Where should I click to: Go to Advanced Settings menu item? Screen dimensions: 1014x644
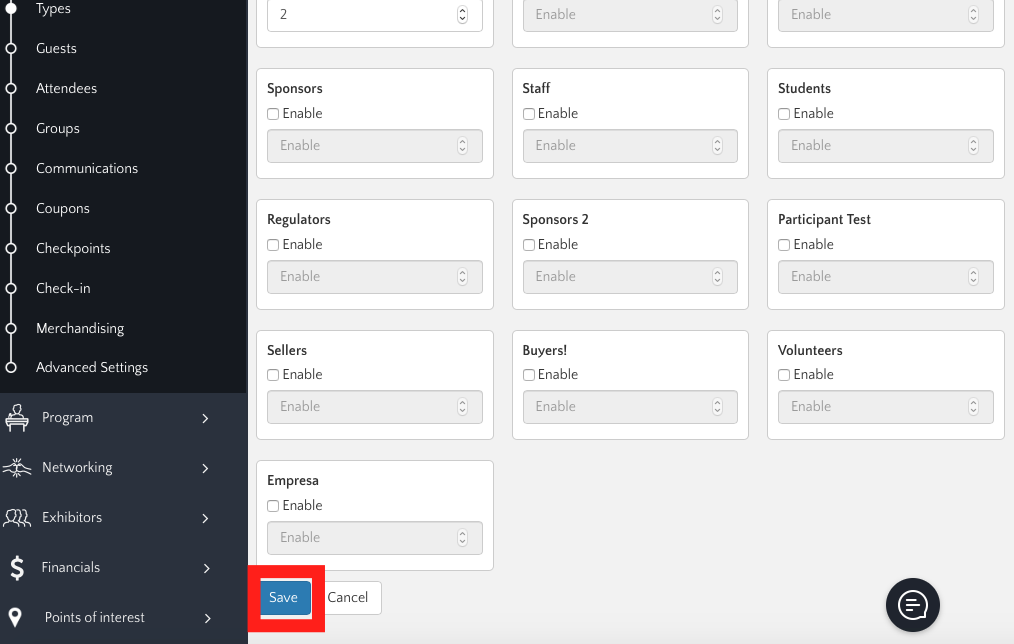[x=92, y=367]
